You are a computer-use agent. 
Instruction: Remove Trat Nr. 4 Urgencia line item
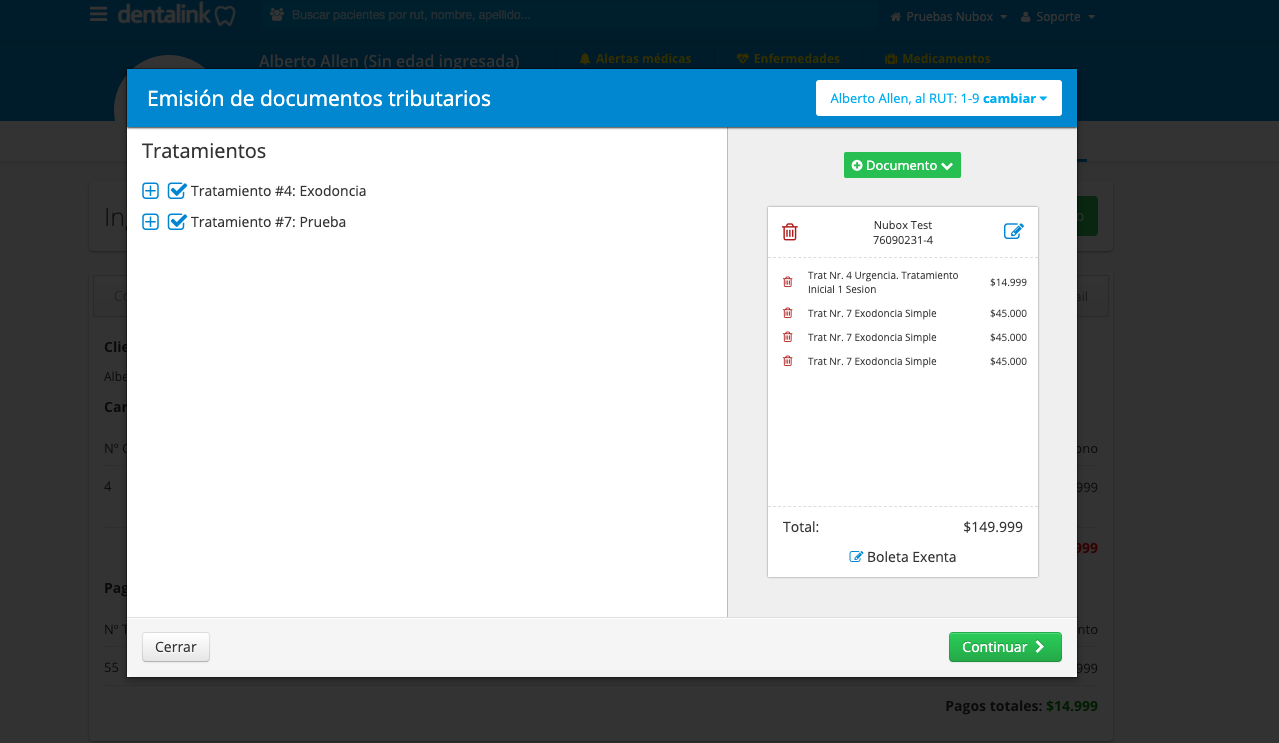pyautogui.click(x=787, y=282)
